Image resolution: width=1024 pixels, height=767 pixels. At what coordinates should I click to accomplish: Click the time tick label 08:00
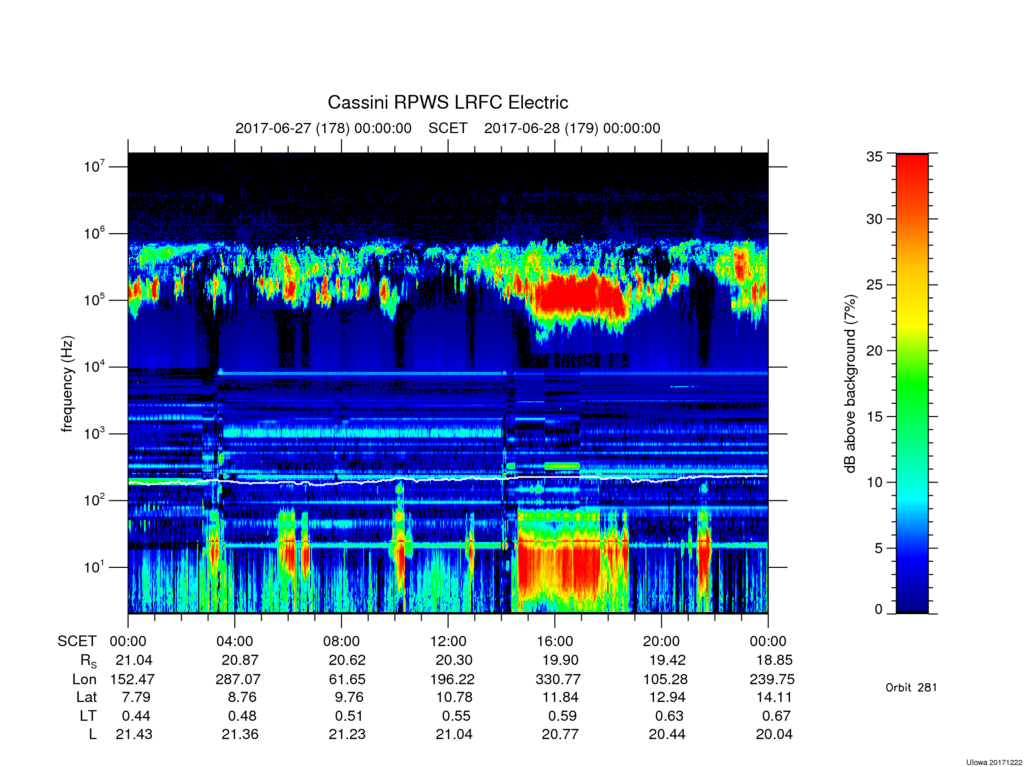342,642
